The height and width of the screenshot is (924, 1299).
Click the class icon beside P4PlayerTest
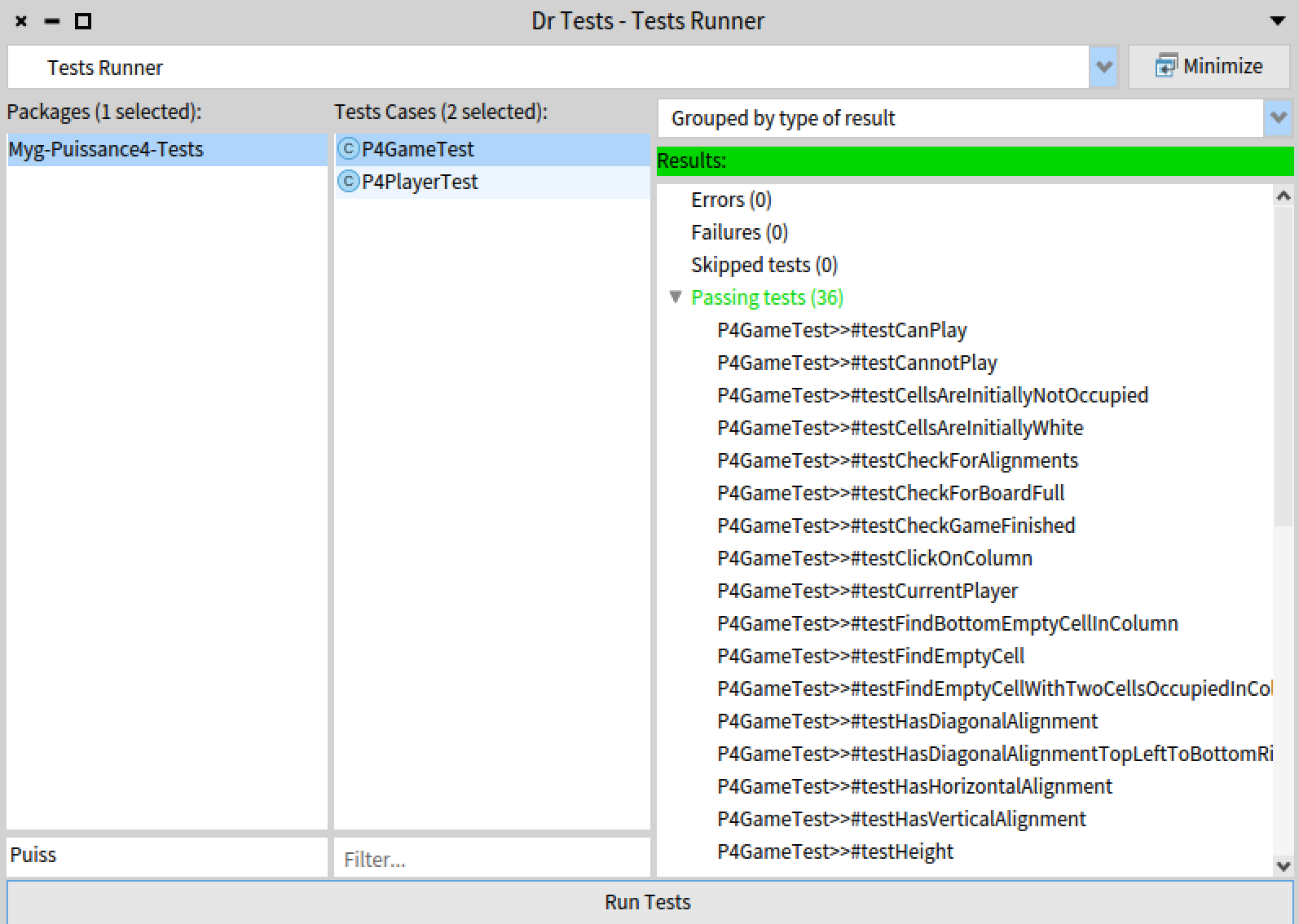(x=348, y=182)
